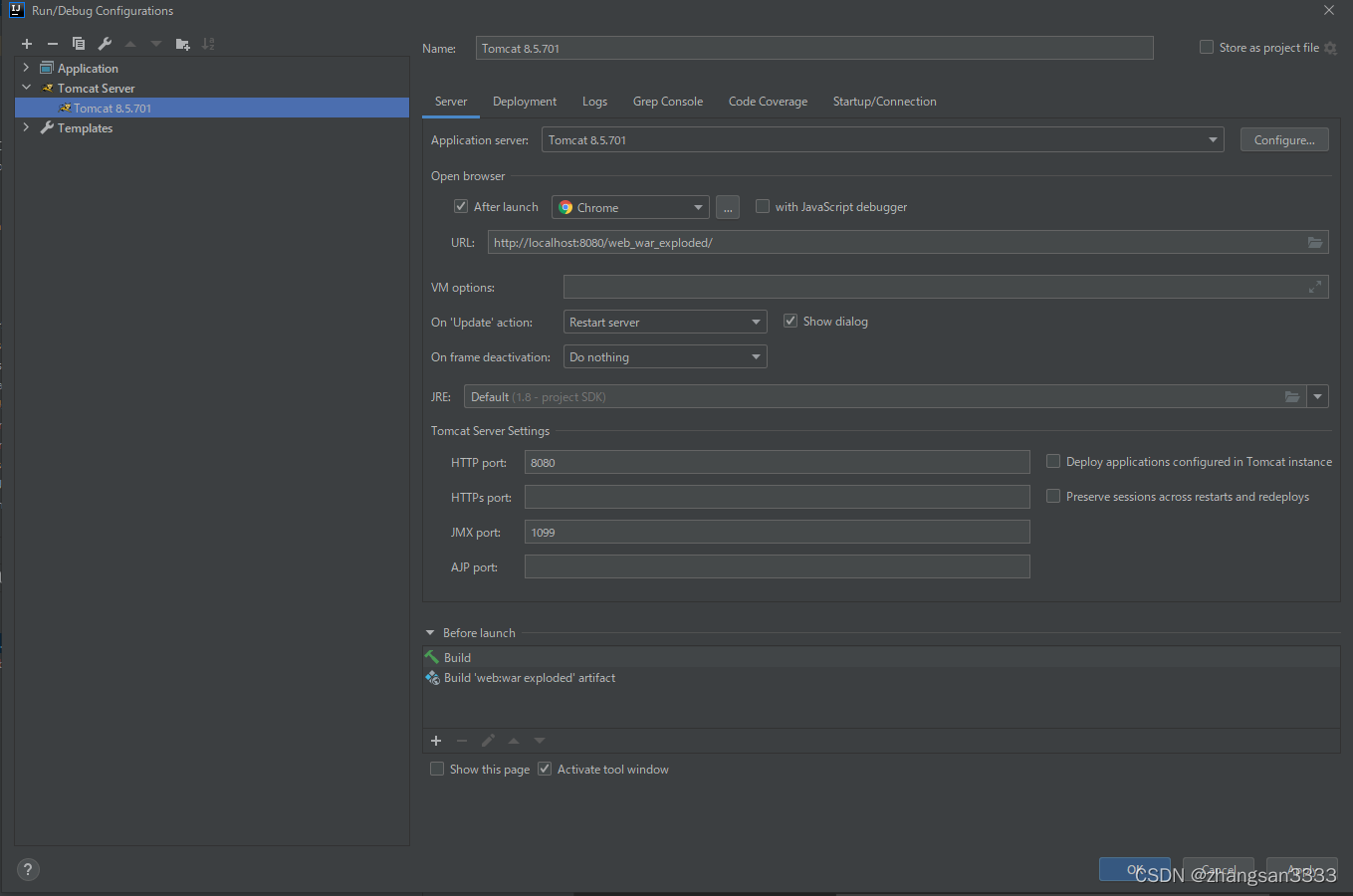Screen dimensions: 1353x896
Task: Uncheck After launch checkbox
Action: [461, 206]
